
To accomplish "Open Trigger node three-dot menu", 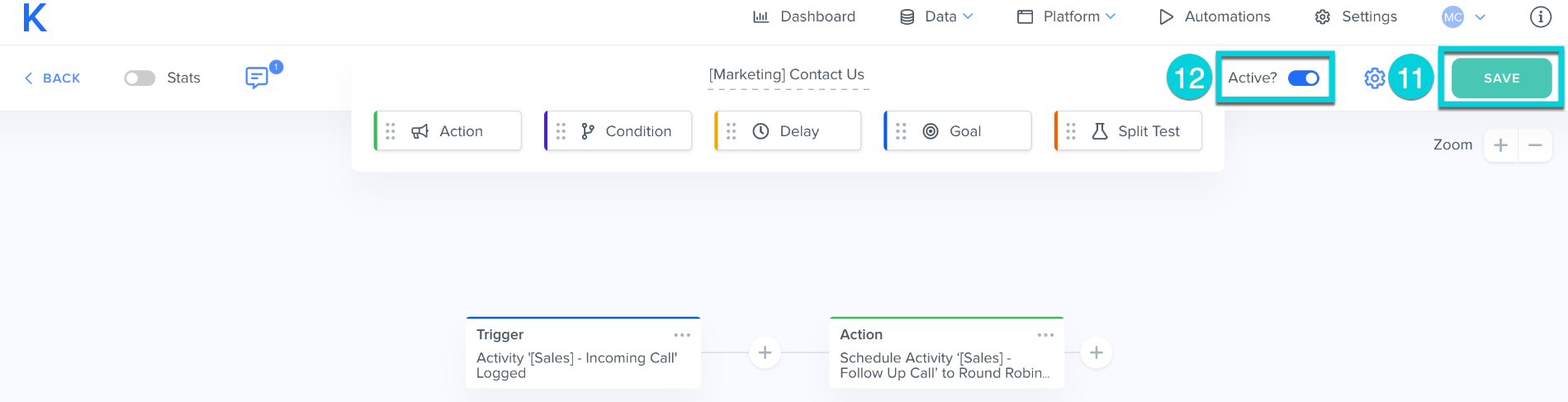I will 681,335.
